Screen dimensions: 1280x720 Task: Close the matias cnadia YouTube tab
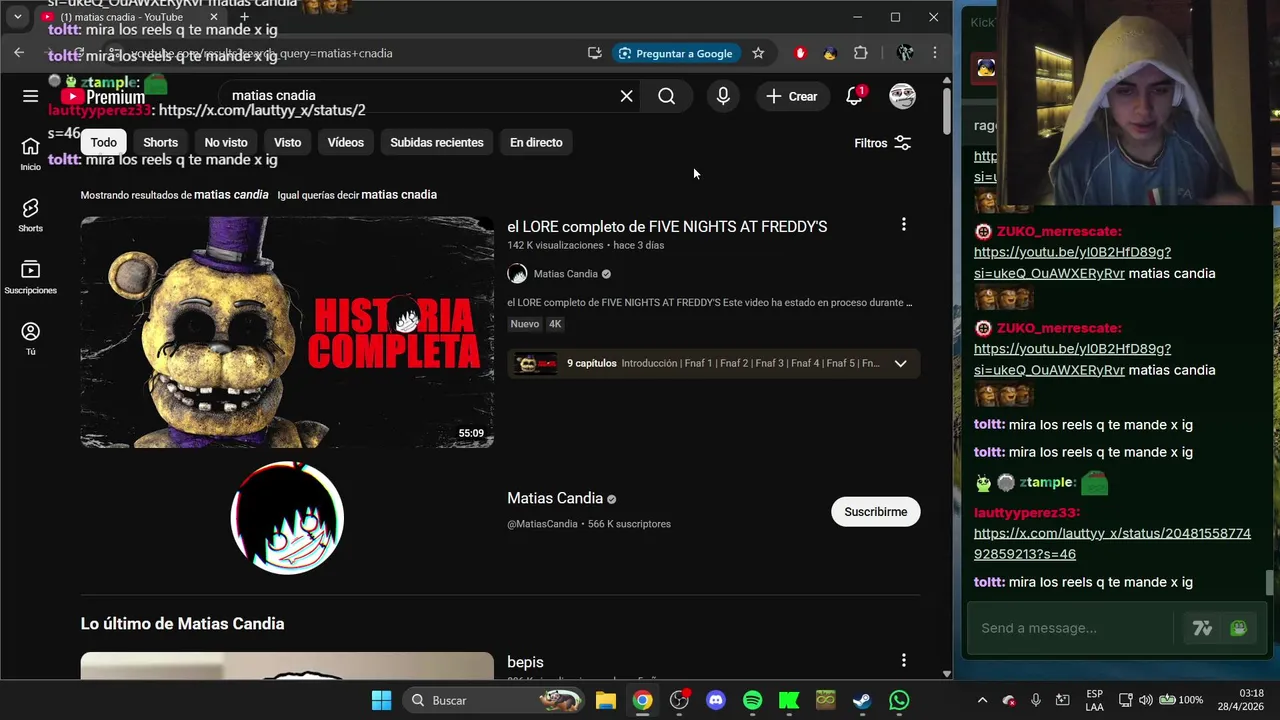pos(214,17)
